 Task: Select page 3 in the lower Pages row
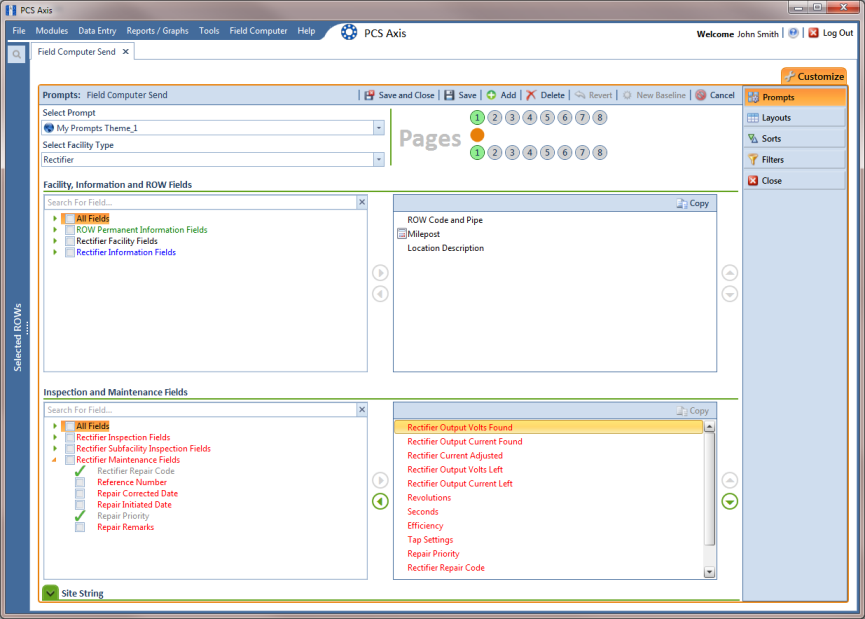(512, 152)
